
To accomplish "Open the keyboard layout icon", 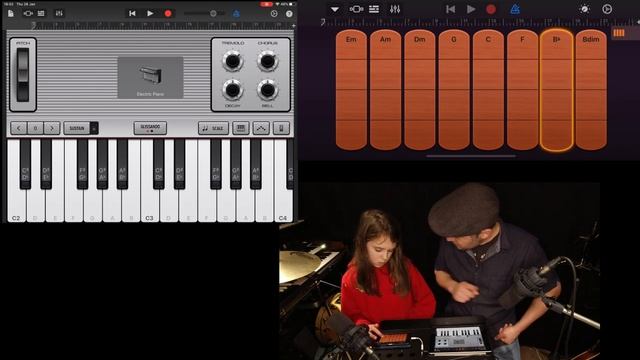I will coord(241,128).
